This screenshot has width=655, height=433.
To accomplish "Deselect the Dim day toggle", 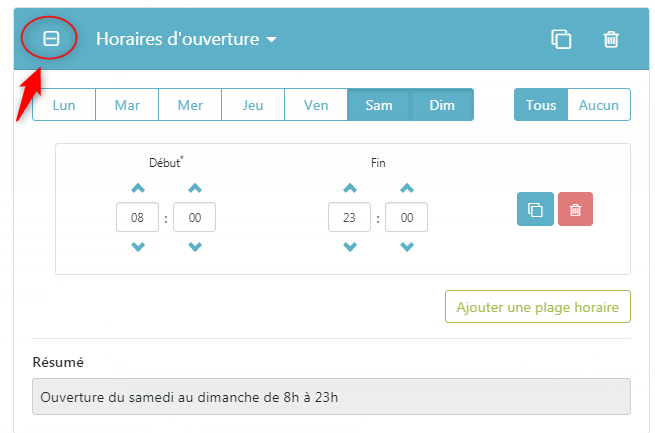I will tap(442, 105).
